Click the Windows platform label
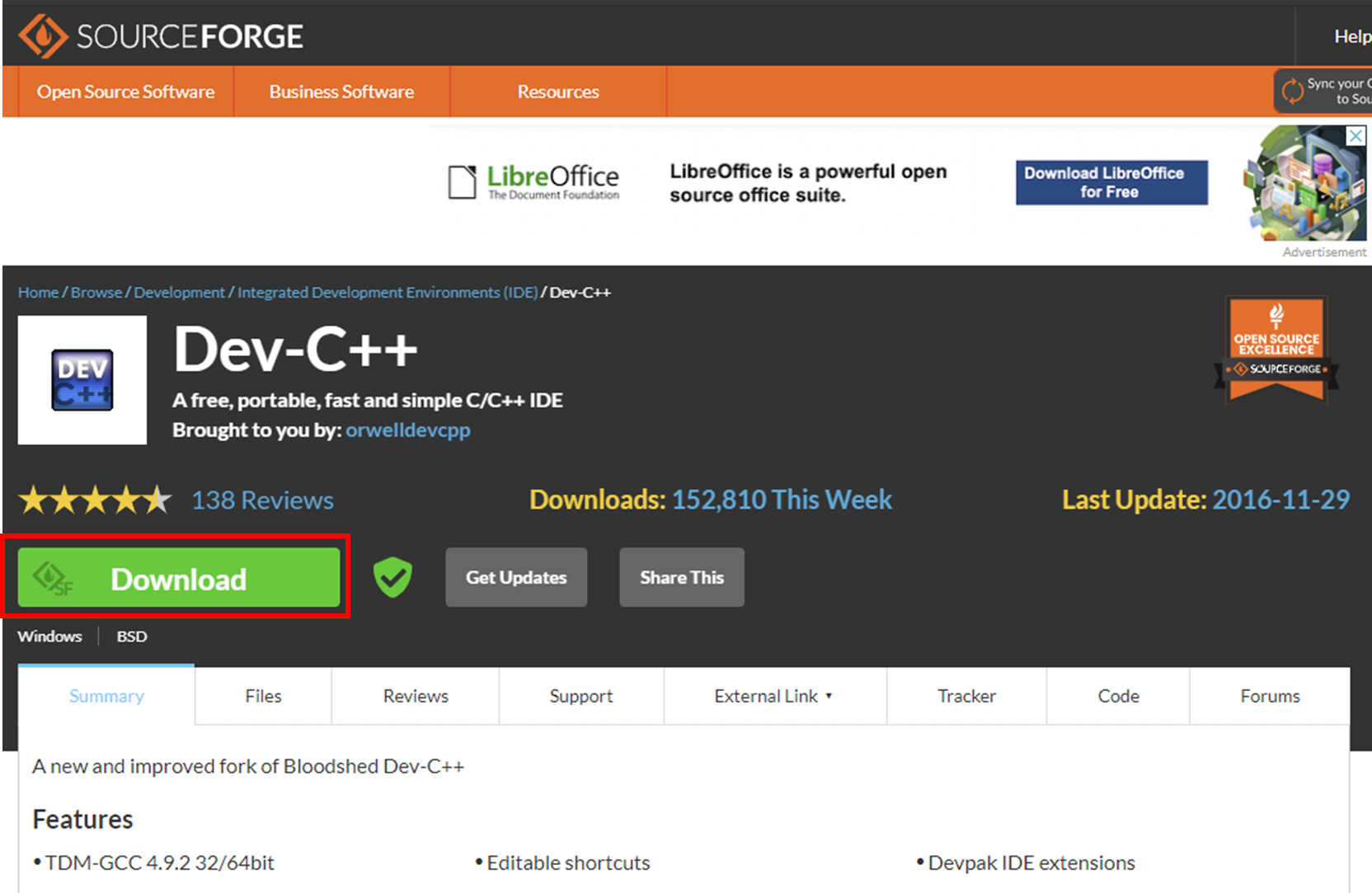This screenshot has width=1372, height=893. (x=50, y=637)
